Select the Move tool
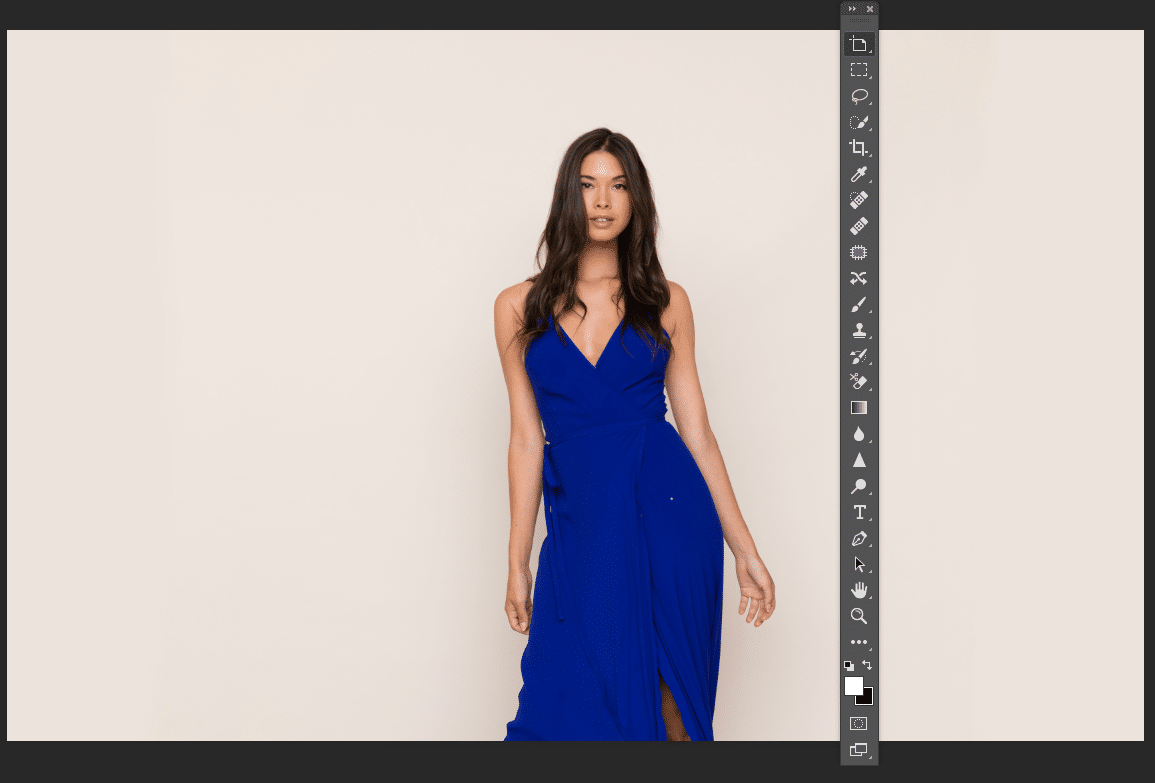Screen dimensions: 1155x783 [858, 44]
